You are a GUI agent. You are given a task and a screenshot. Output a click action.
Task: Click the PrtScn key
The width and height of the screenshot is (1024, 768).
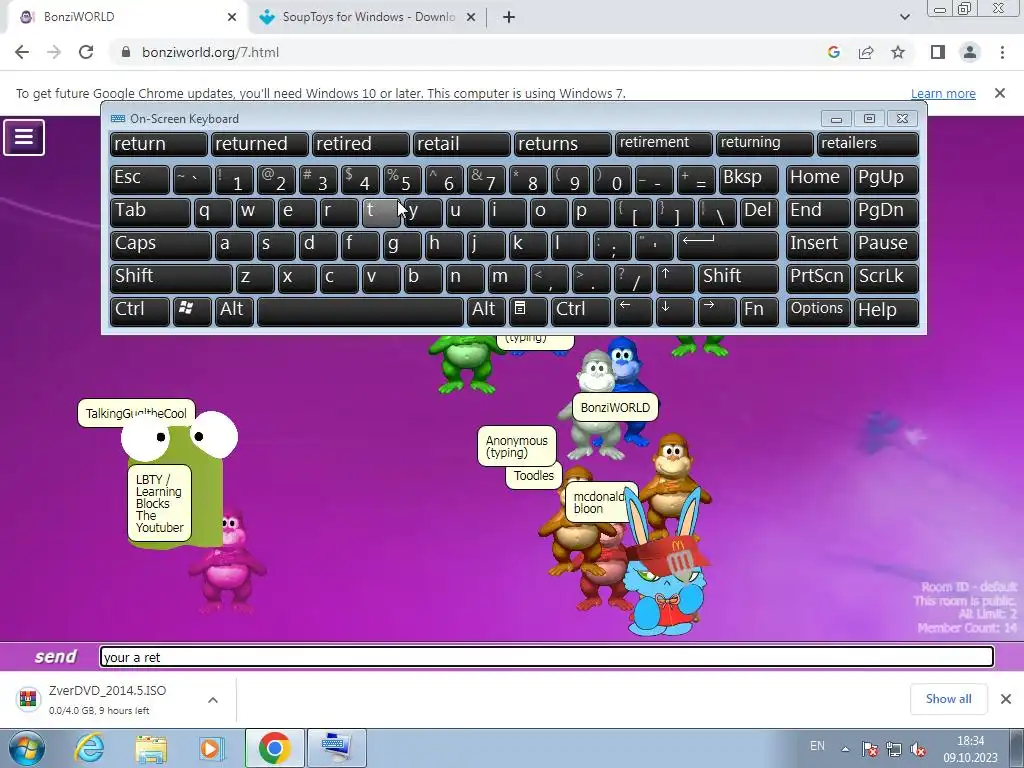818,278
